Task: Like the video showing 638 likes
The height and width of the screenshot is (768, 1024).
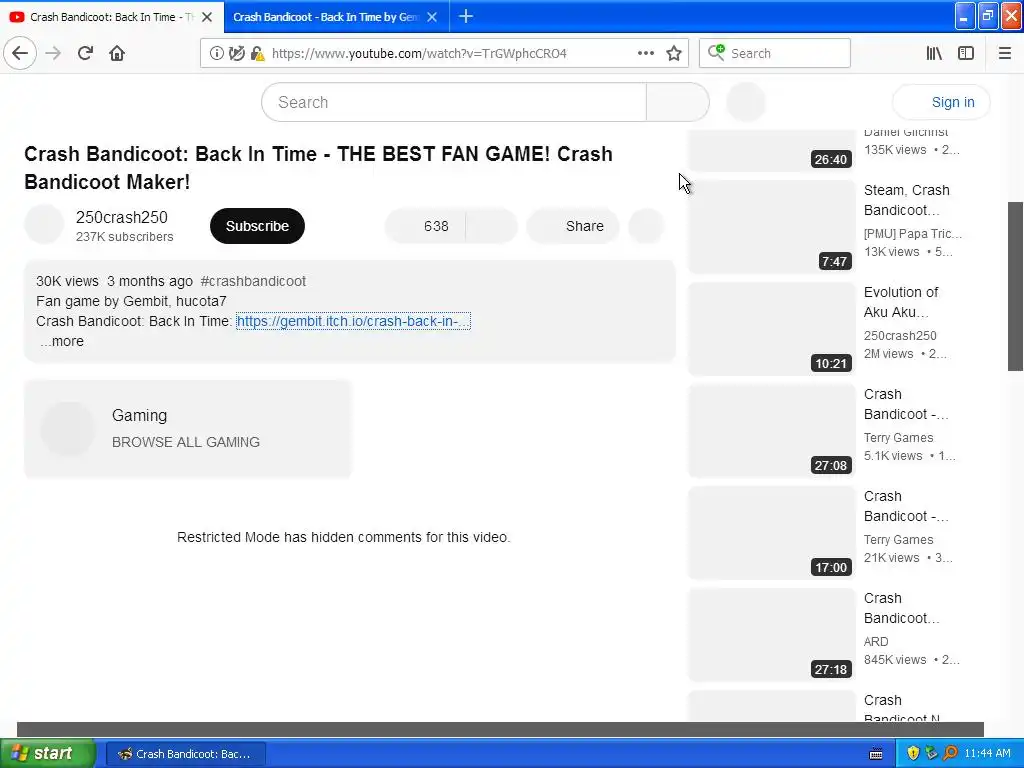Action: [425, 226]
